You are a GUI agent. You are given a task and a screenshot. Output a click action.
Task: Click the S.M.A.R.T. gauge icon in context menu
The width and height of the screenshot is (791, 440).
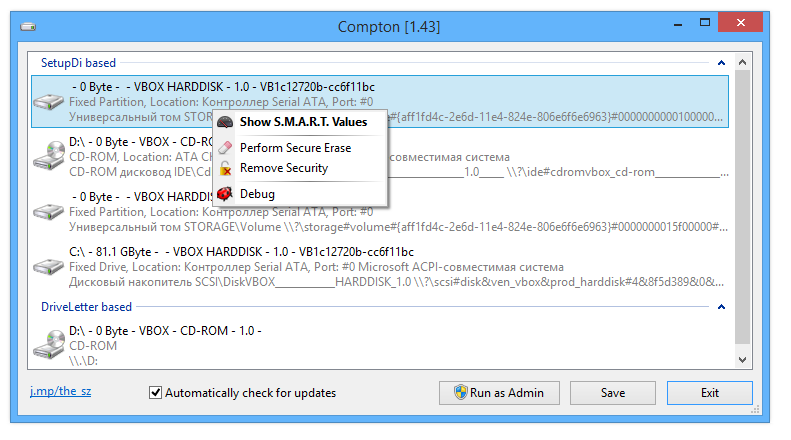225,123
